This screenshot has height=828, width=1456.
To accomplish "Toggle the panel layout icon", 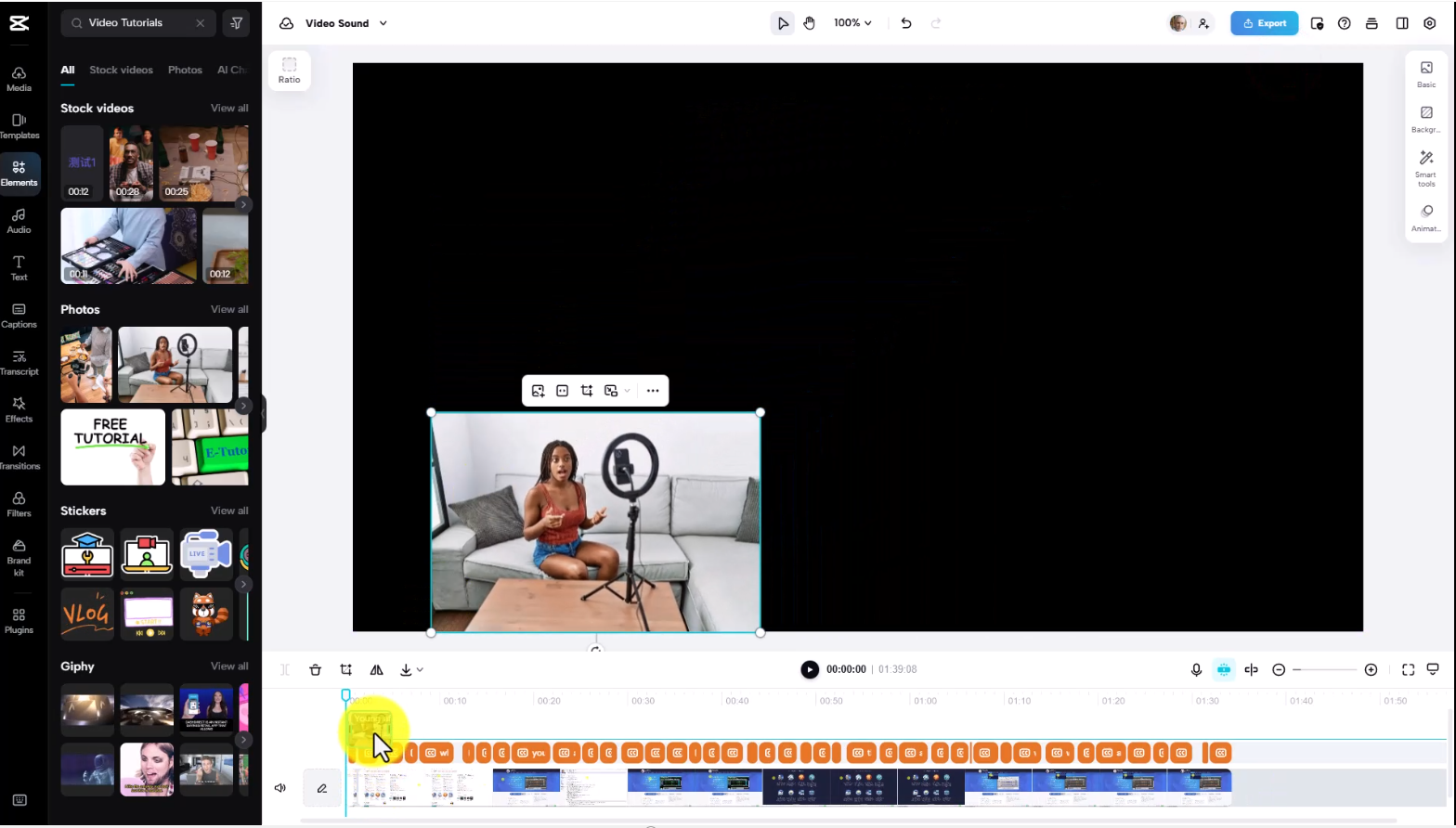I will (x=1402, y=23).
